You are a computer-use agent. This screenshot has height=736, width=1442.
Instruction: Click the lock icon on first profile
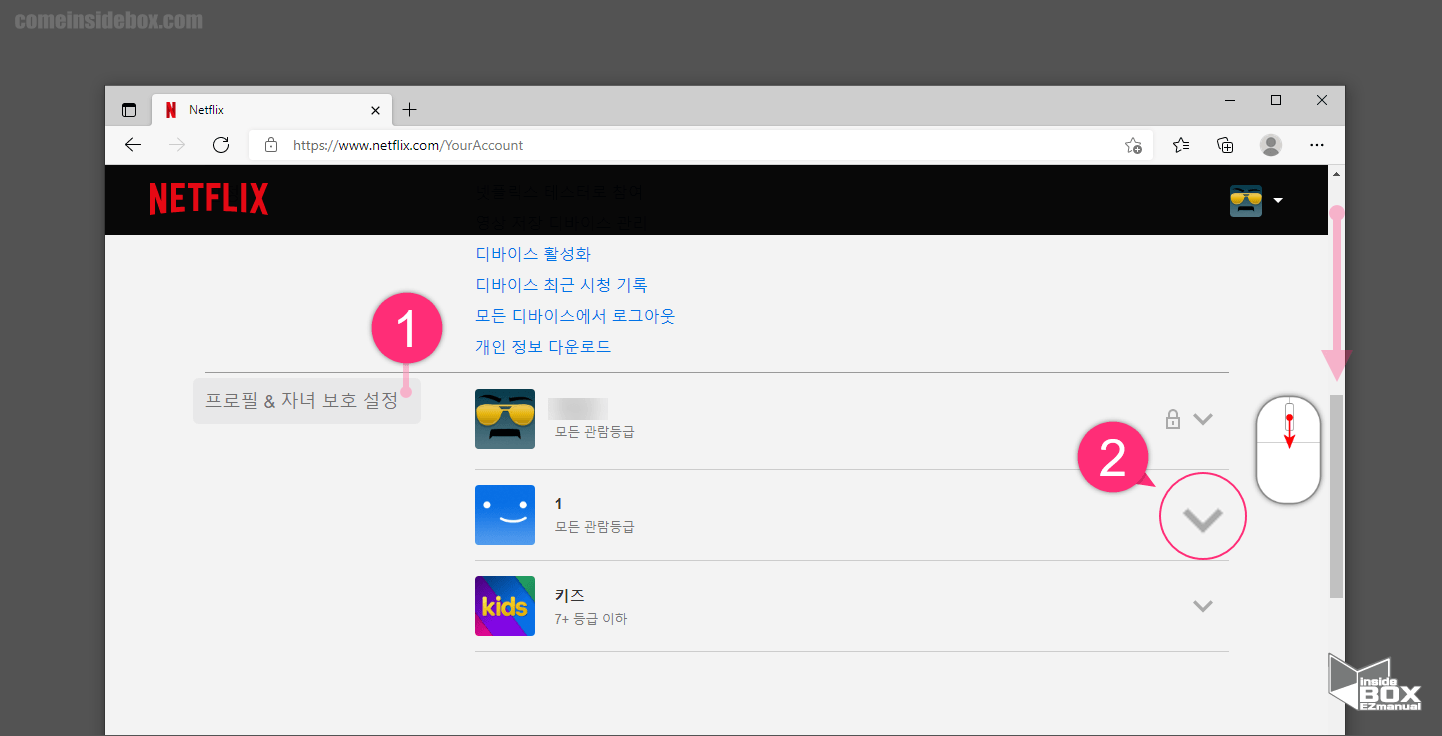(1173, 419)
